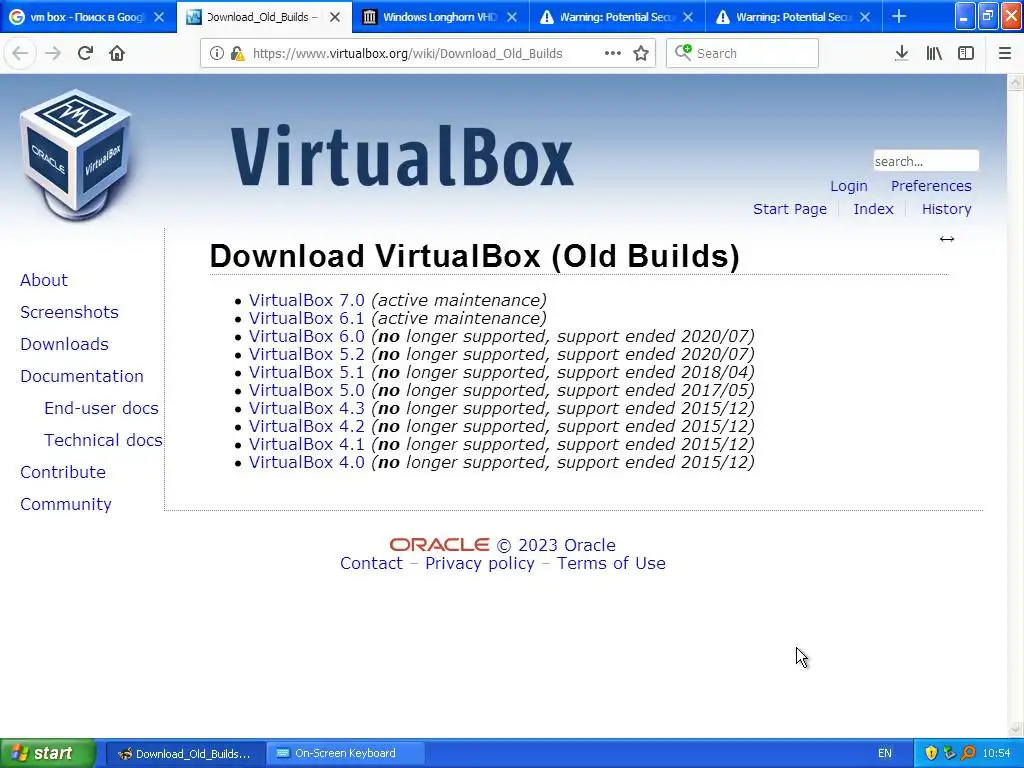Open the Screenshots sidebar link
Image resolution: width=1024 pixels, height=768 pixels.
coord(69,312)
